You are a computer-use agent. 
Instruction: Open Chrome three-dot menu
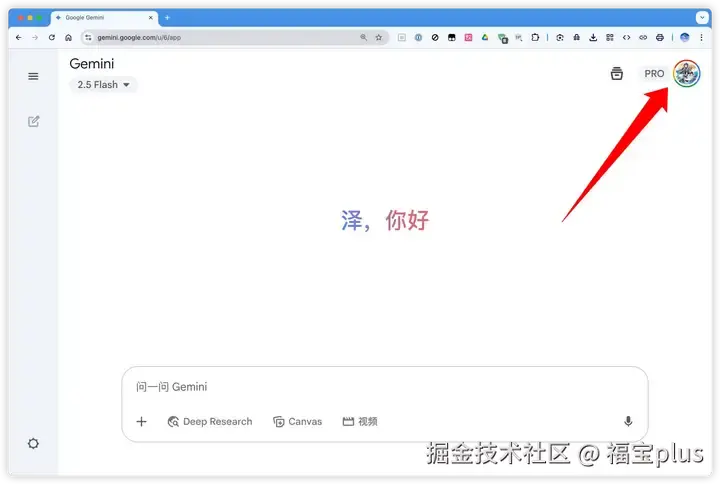[x=701, y=38]
